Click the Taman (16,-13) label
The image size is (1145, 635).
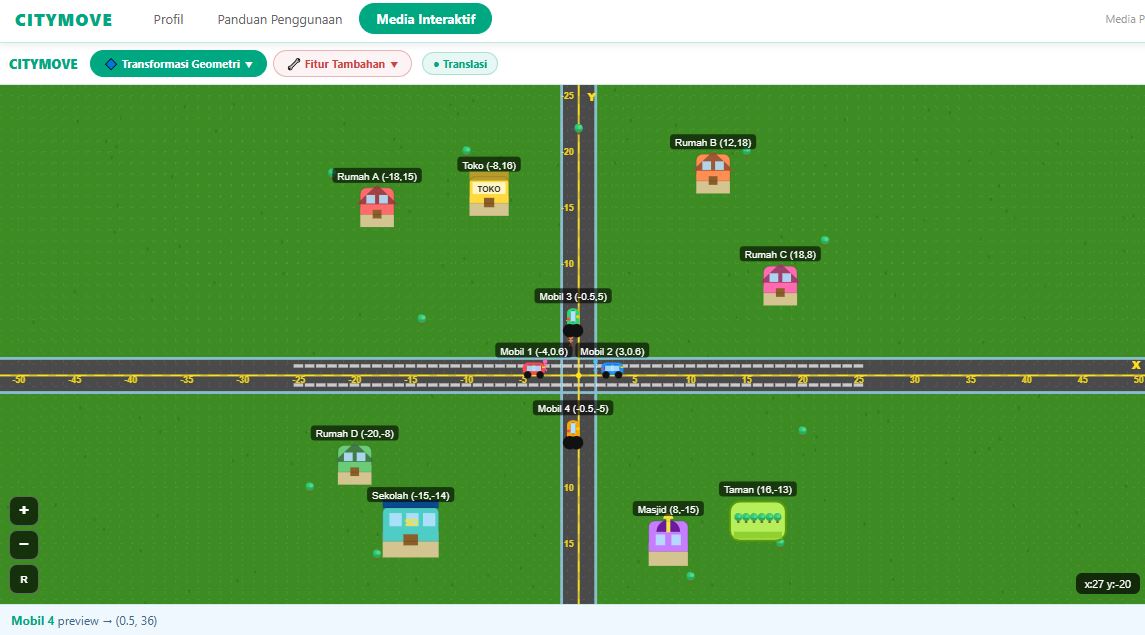click(x=758, y=490)
